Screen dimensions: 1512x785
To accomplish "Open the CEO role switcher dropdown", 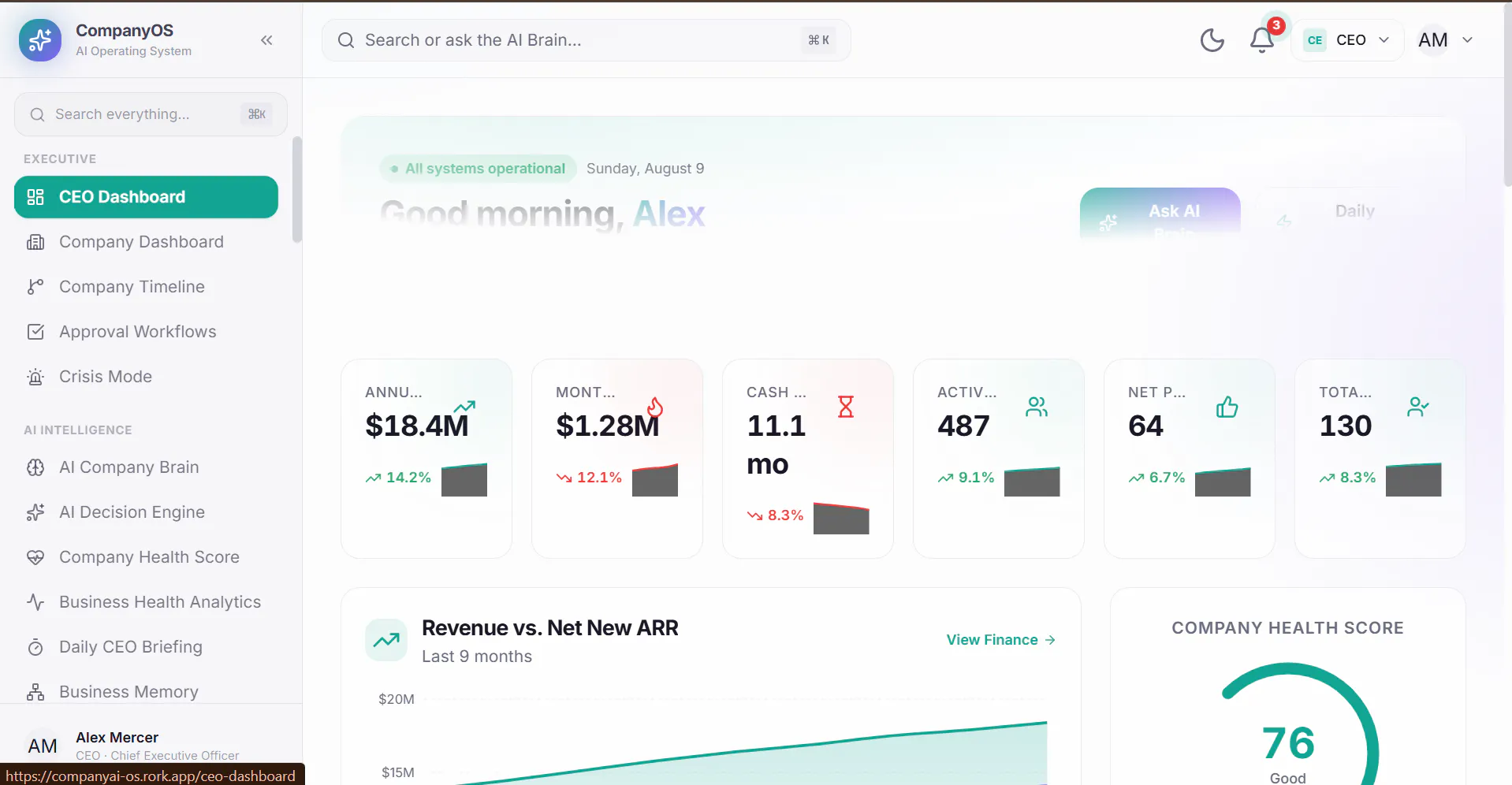I will (1347, 40).
